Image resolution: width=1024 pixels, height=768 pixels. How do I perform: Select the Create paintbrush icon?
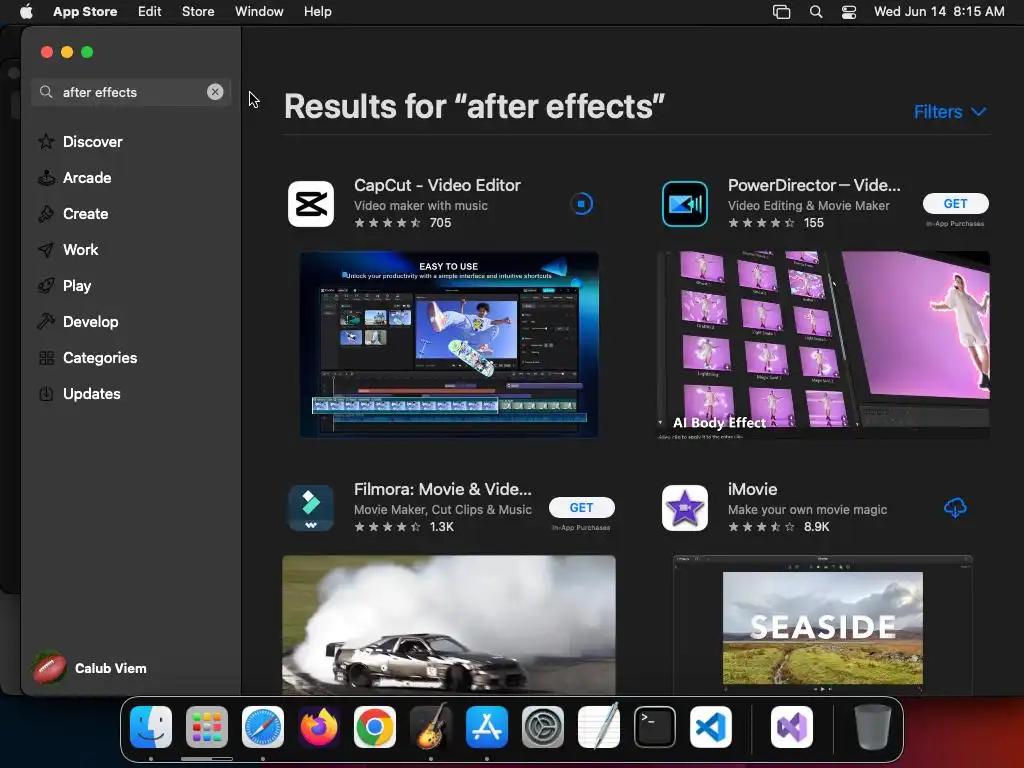tap(46, 214)
